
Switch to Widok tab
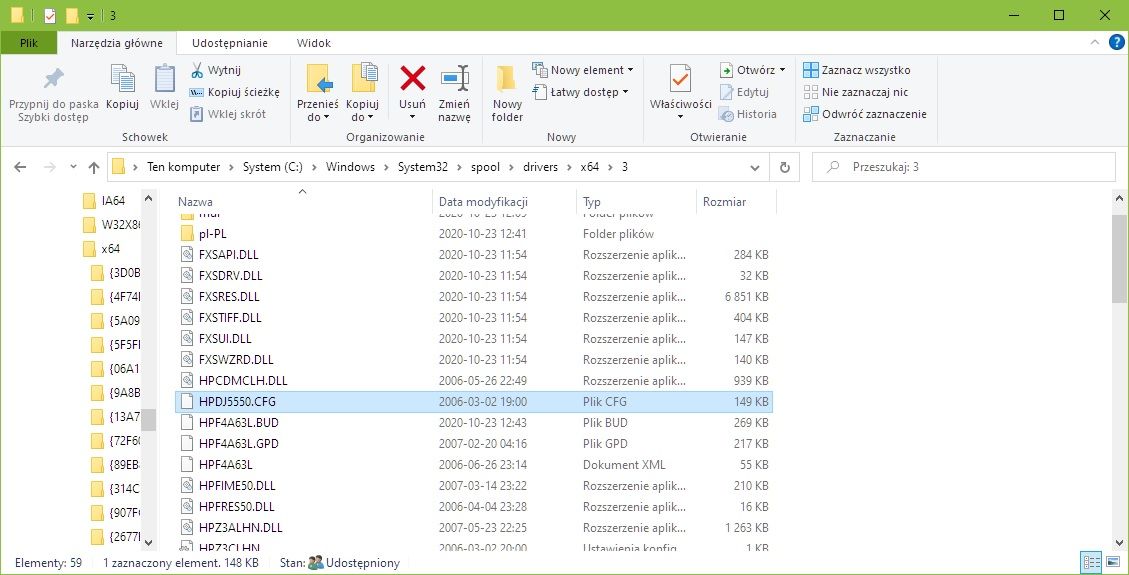(x=314, y=43)
